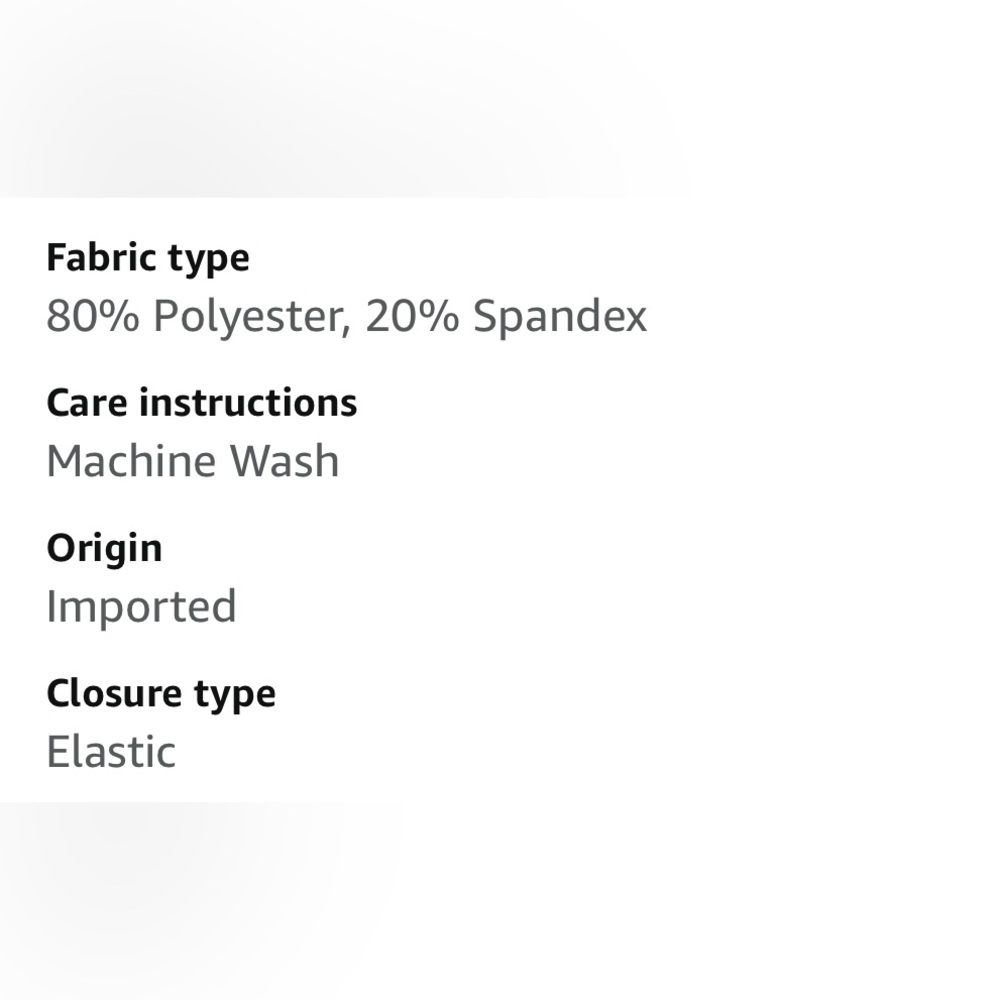1000x1000 pixels.
Task: Select the '20%' percentage before Spandex
Action: tap(412, 316)
